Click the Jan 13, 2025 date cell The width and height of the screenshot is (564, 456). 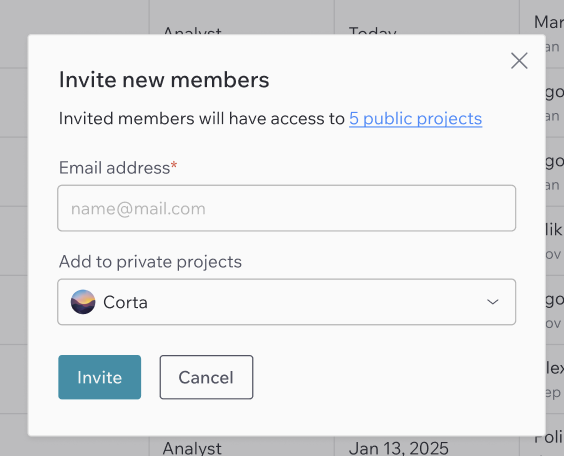(x=399, y=448)
